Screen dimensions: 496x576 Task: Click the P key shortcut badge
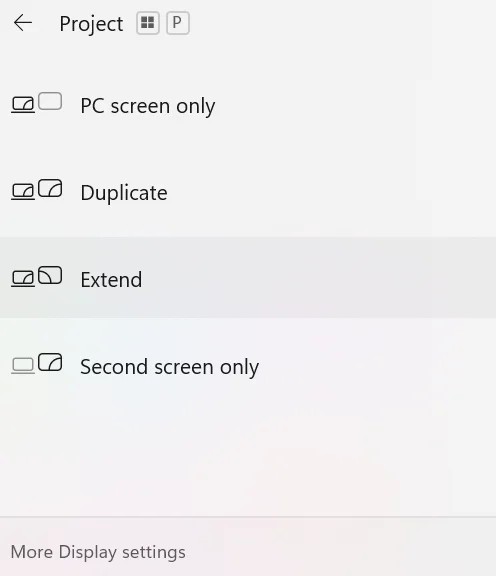point(178,23)
